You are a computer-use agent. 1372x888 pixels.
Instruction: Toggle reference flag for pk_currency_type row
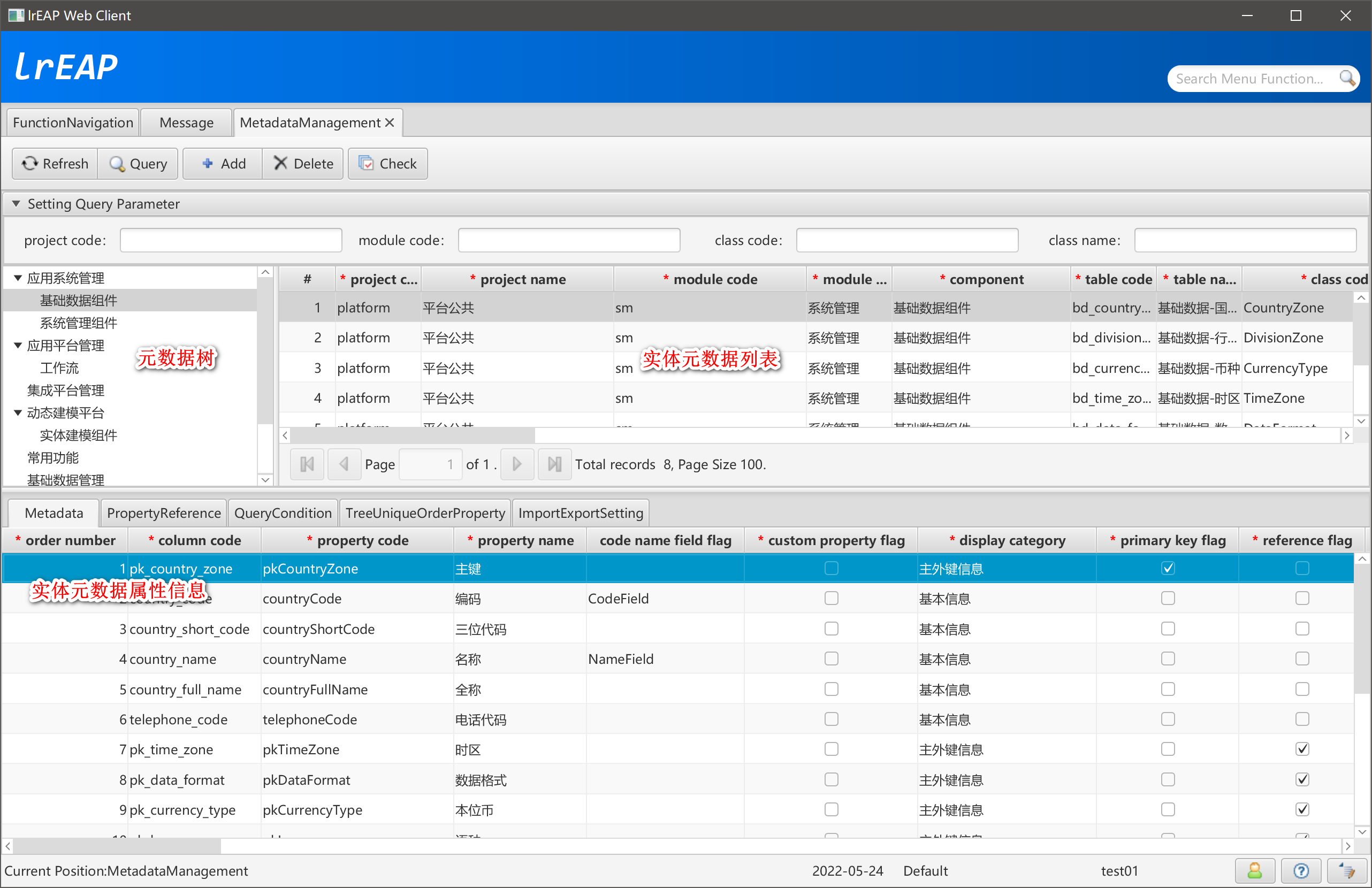(x=1302, y=809)
